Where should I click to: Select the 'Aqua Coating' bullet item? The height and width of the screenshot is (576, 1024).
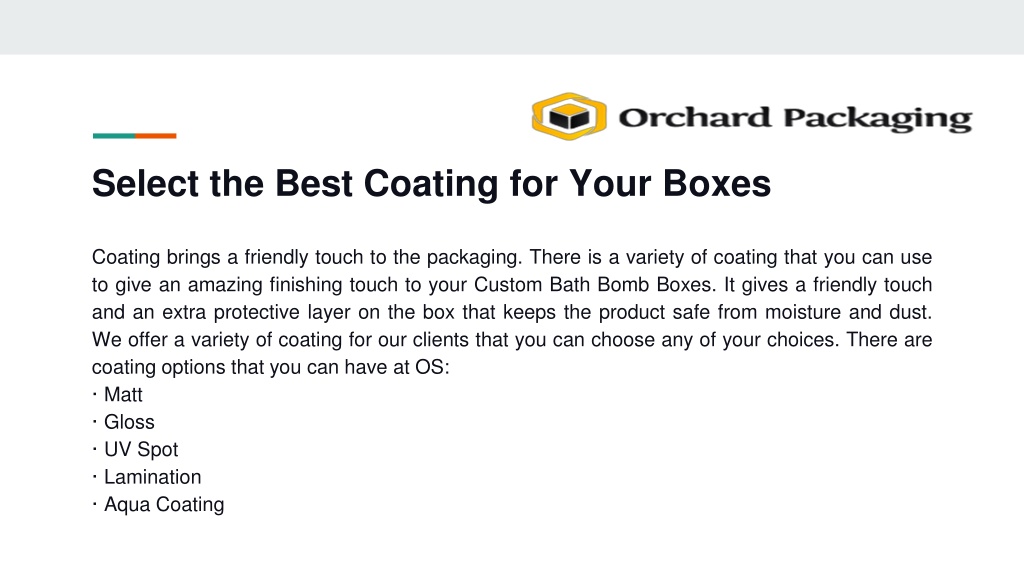click(x=164, y=504)
